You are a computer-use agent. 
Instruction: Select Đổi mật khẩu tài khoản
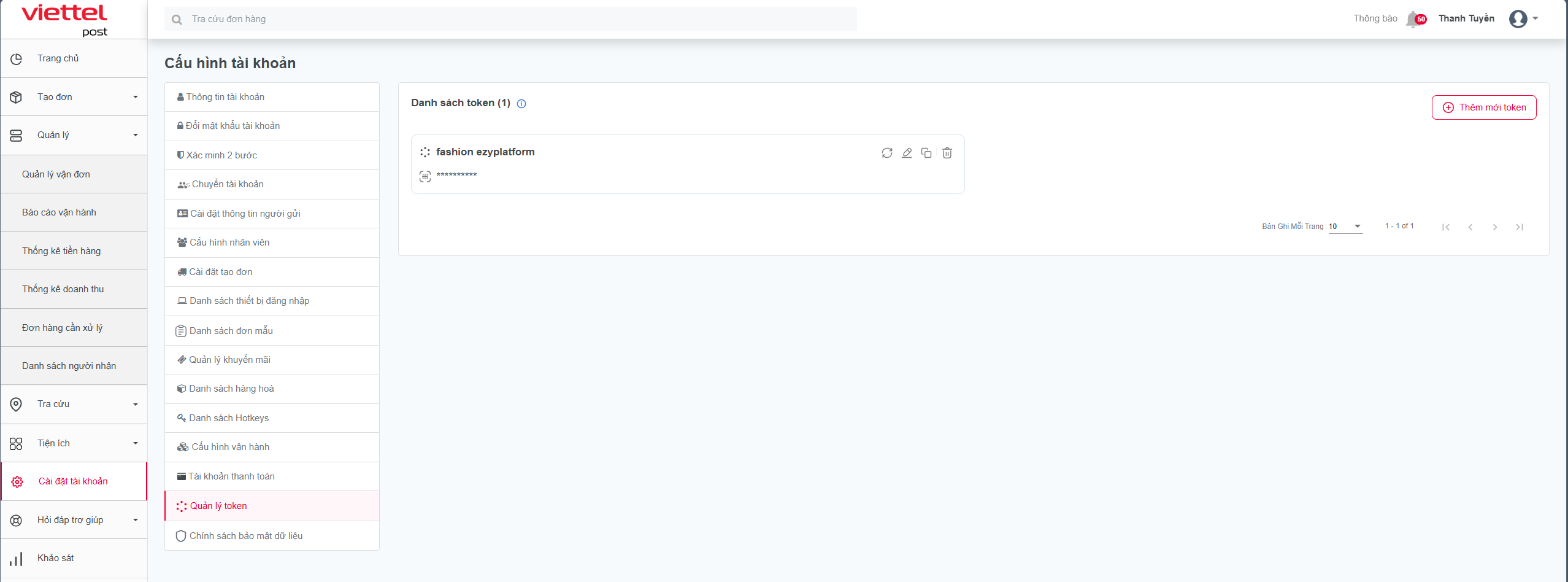(233, 126)
